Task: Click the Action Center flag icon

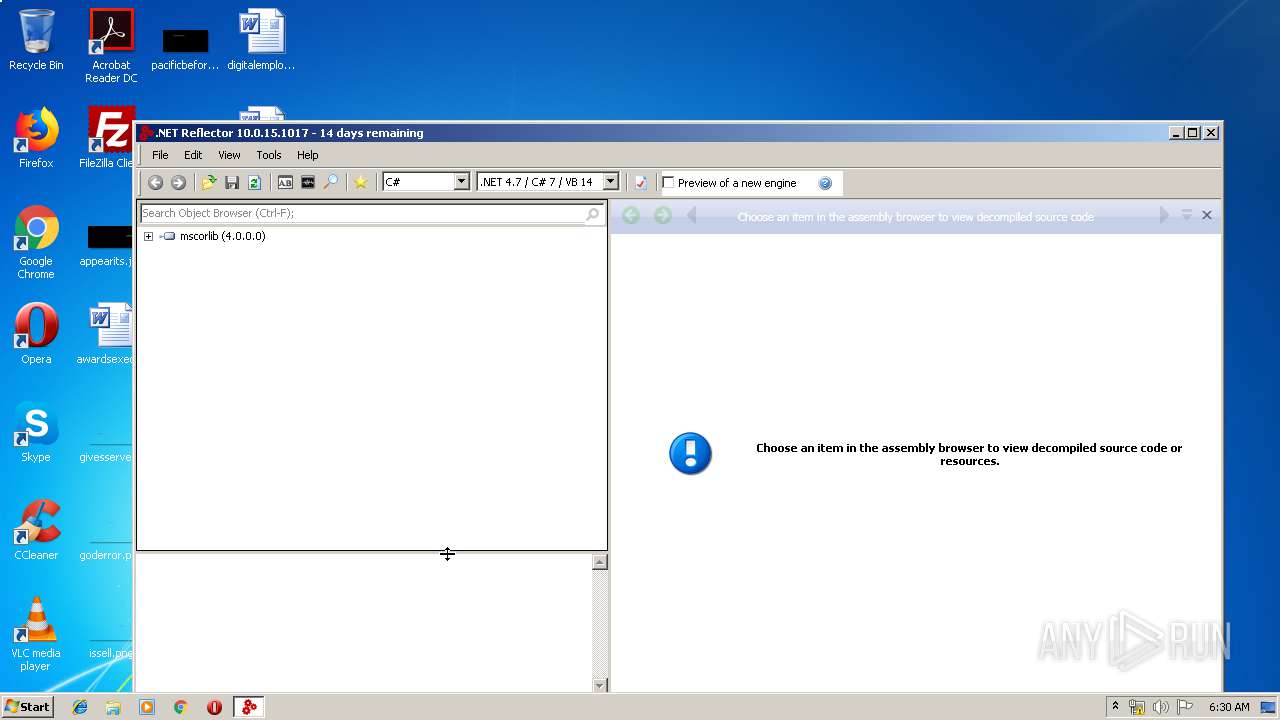Action: tap(1185, 707)
